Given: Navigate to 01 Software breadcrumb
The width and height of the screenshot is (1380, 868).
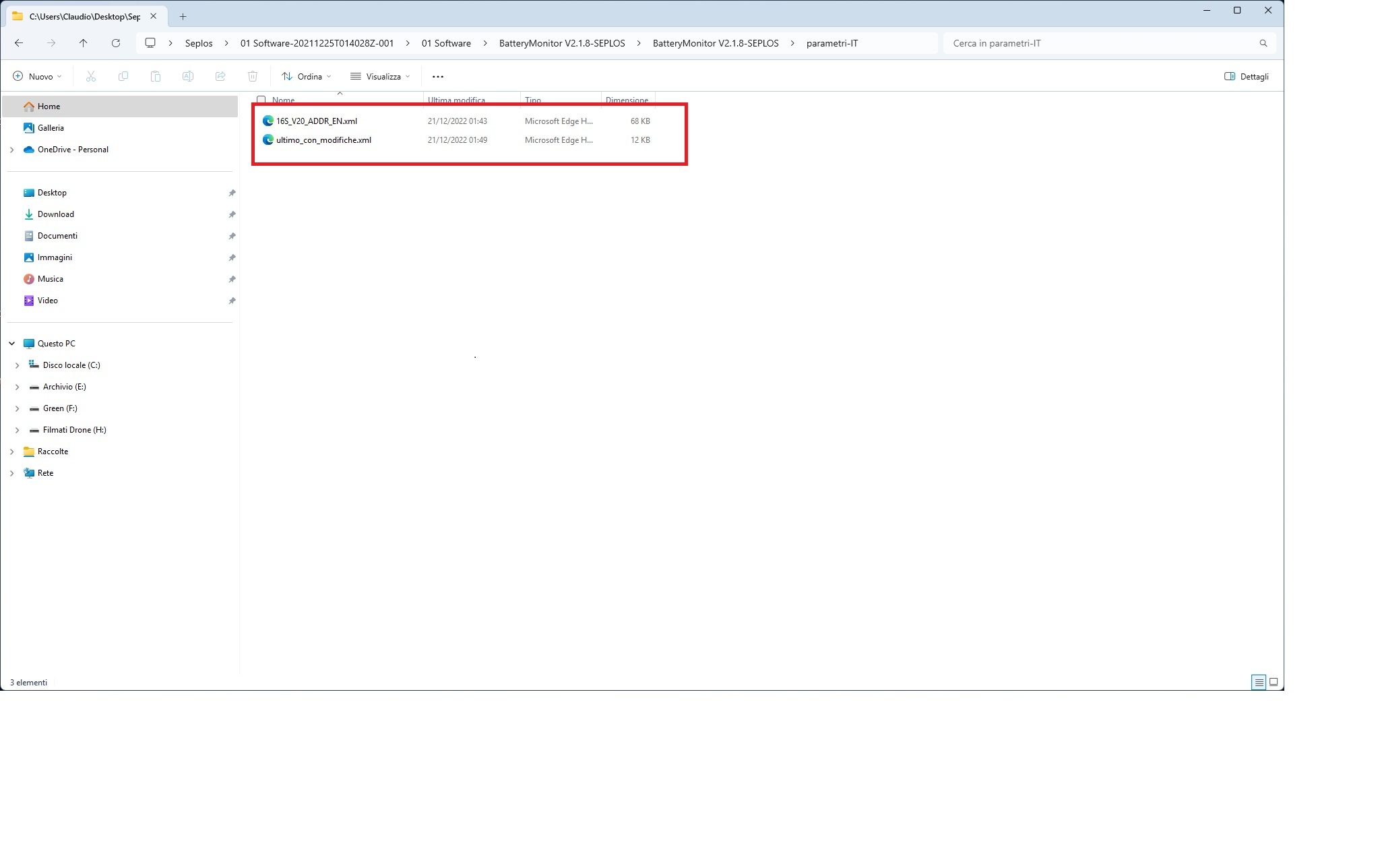Looking at the screenshot, I should tap(446, 43).
